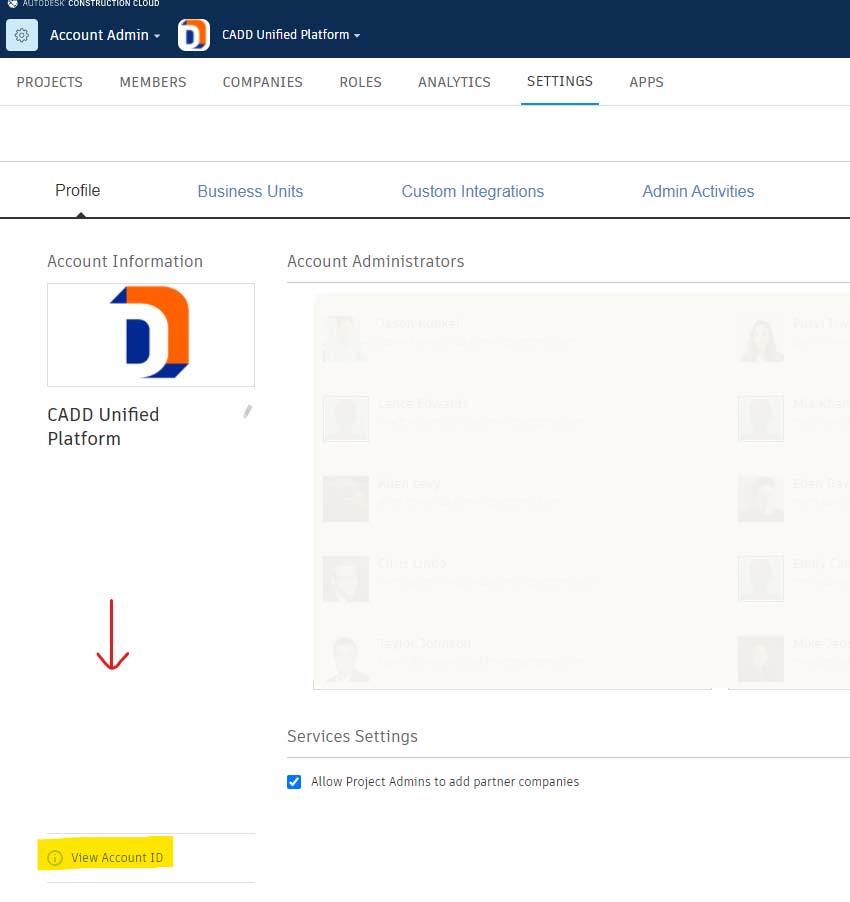850x902 pixels.
Task: Open the MEMBERS tab
Action: point(153,82)
